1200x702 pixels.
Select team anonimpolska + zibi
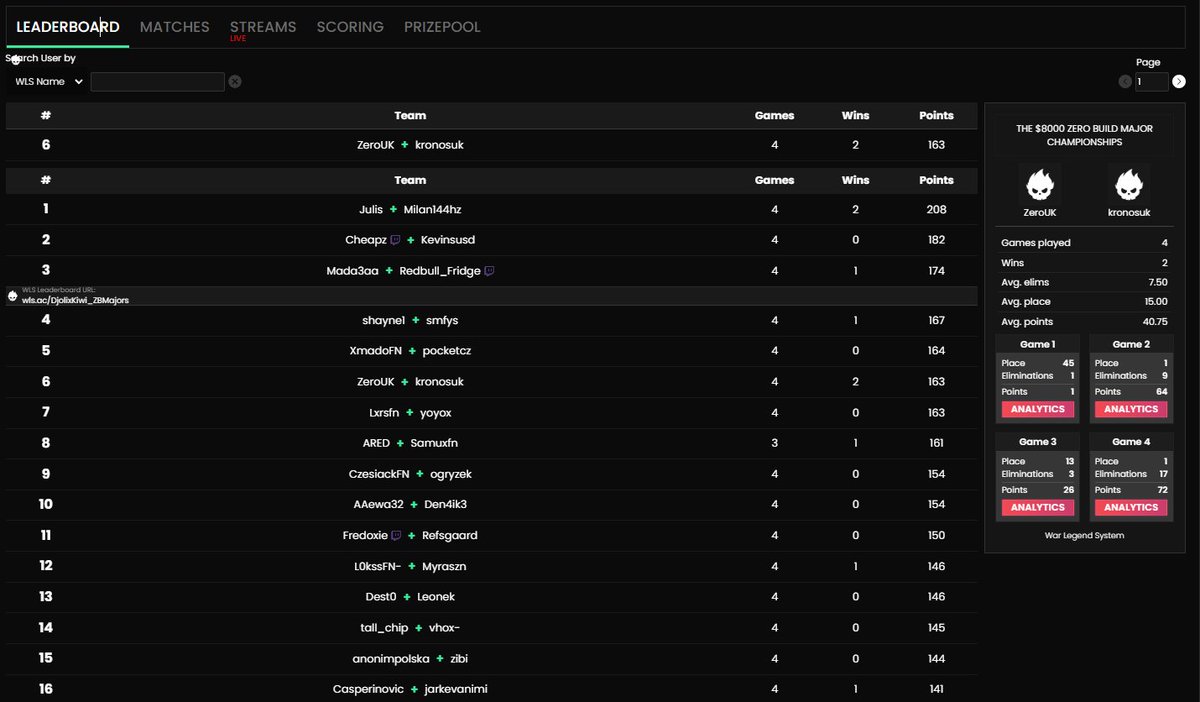pos(491,659)
